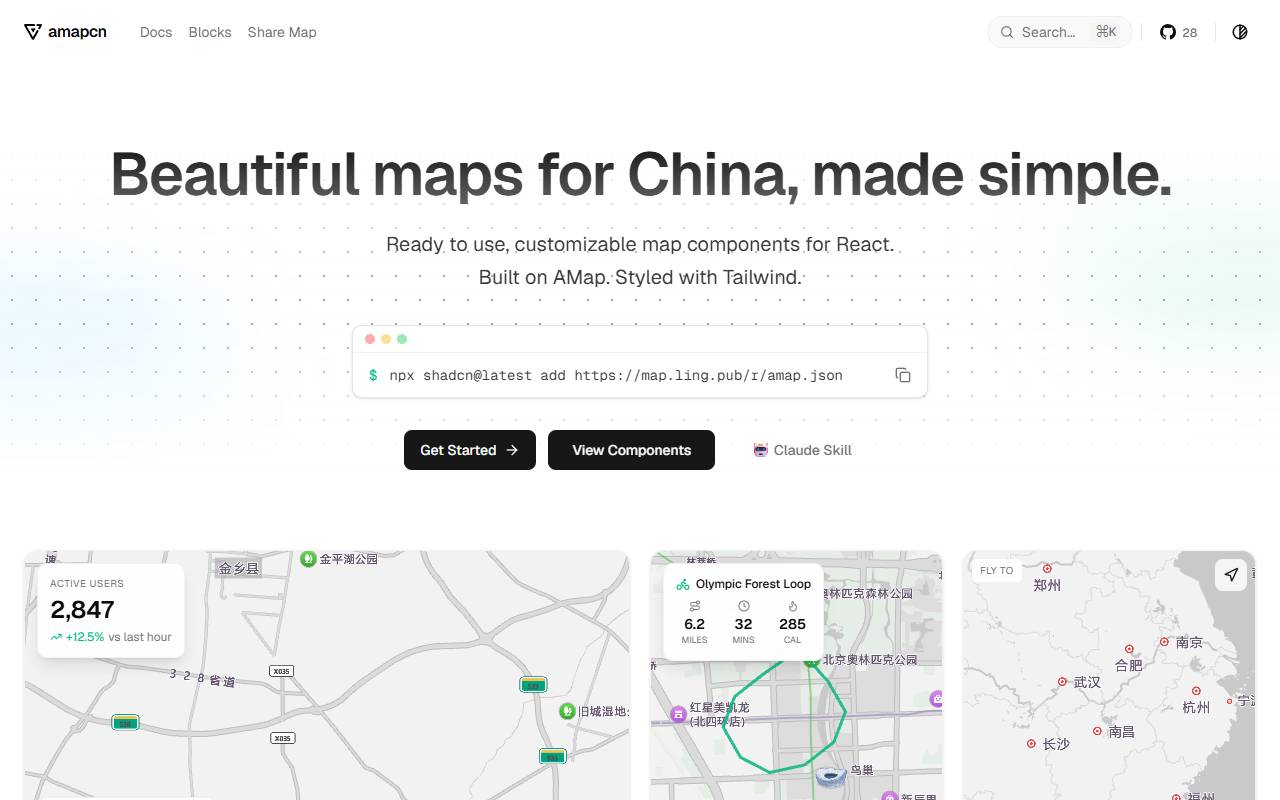This screenshot has width=1280, height=800.
Task: Click the +12.5% trend arrow icon
Action: click(56, 637)
